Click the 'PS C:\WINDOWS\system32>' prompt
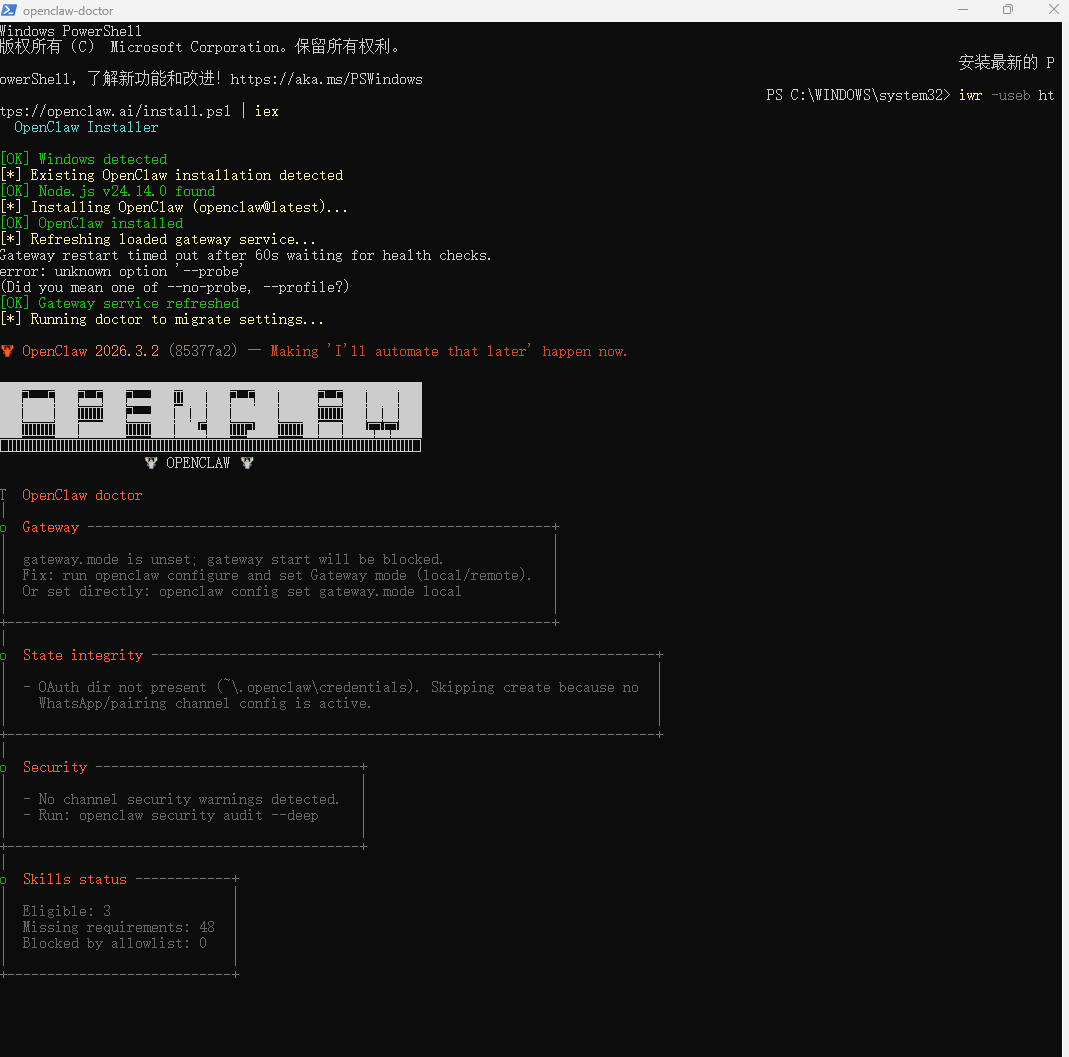Image resolution: width=1069 pixels, height=1057 pixels. [x=858, y=95]
